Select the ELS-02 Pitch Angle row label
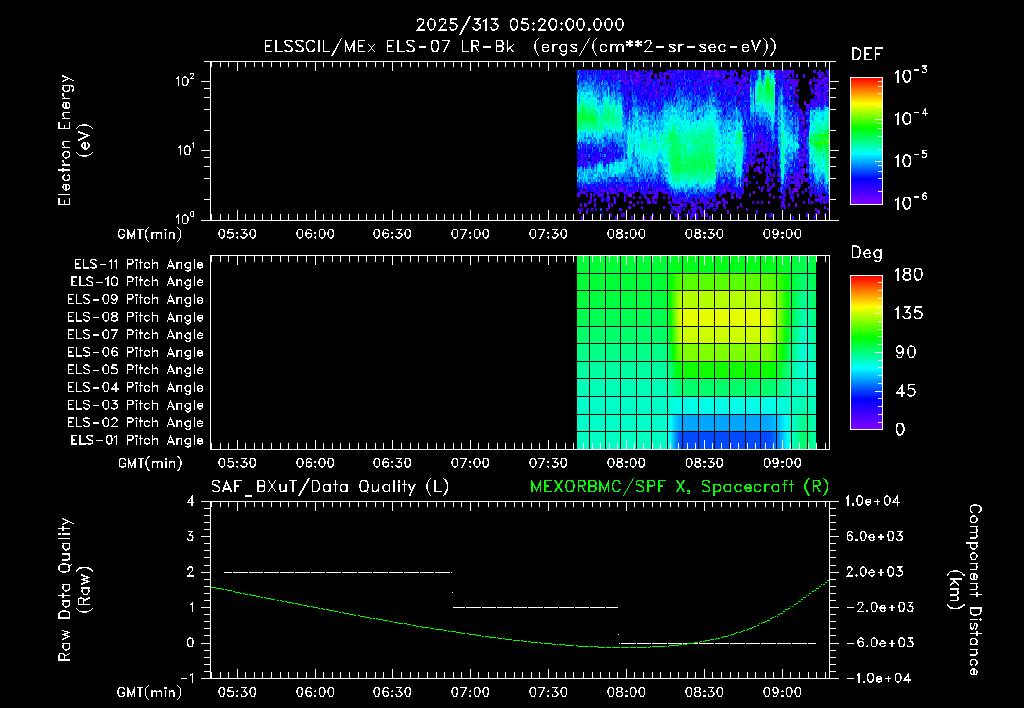This screenshot has height=708, width=1024. coord(135,423)
